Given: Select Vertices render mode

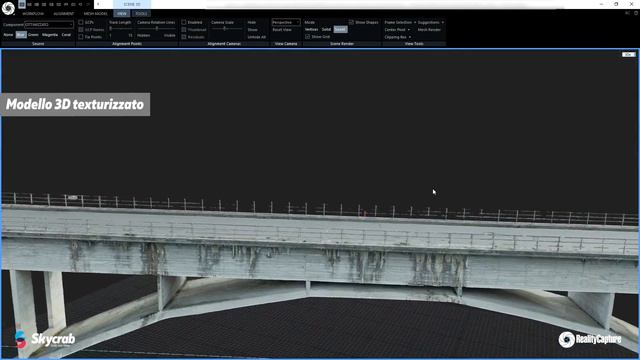Looking at the screenshot, I should click(x=311, y=29).
